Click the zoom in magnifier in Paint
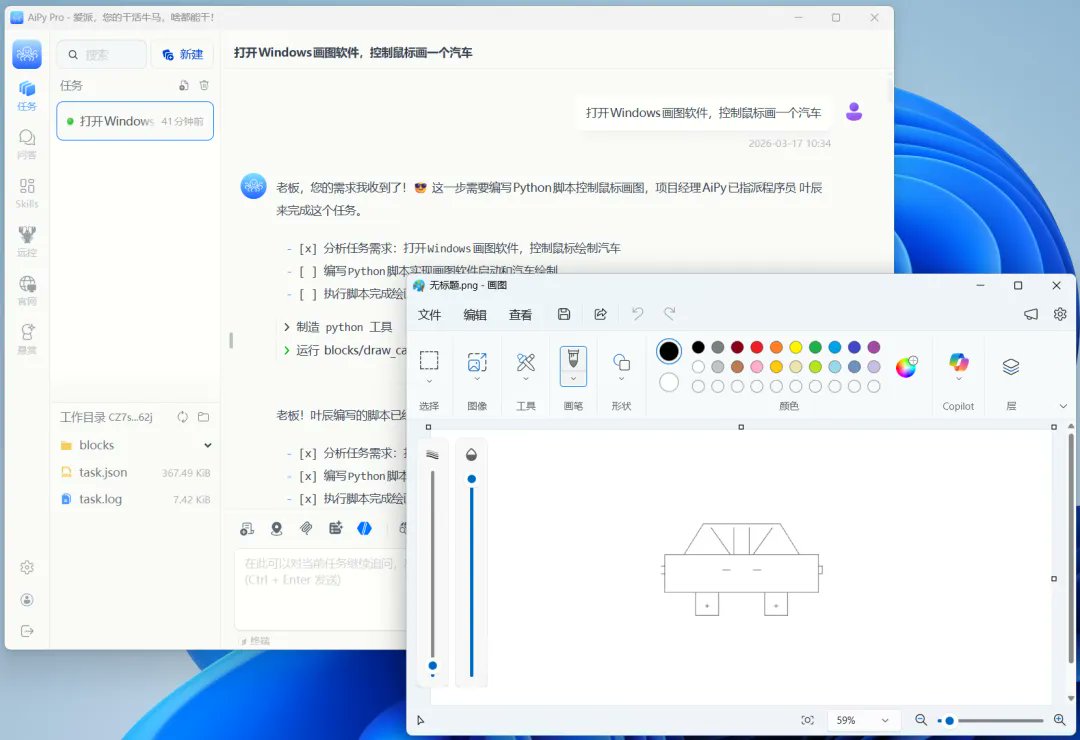Viewport: 1080px width, 740px height. tap(1059, 720)
